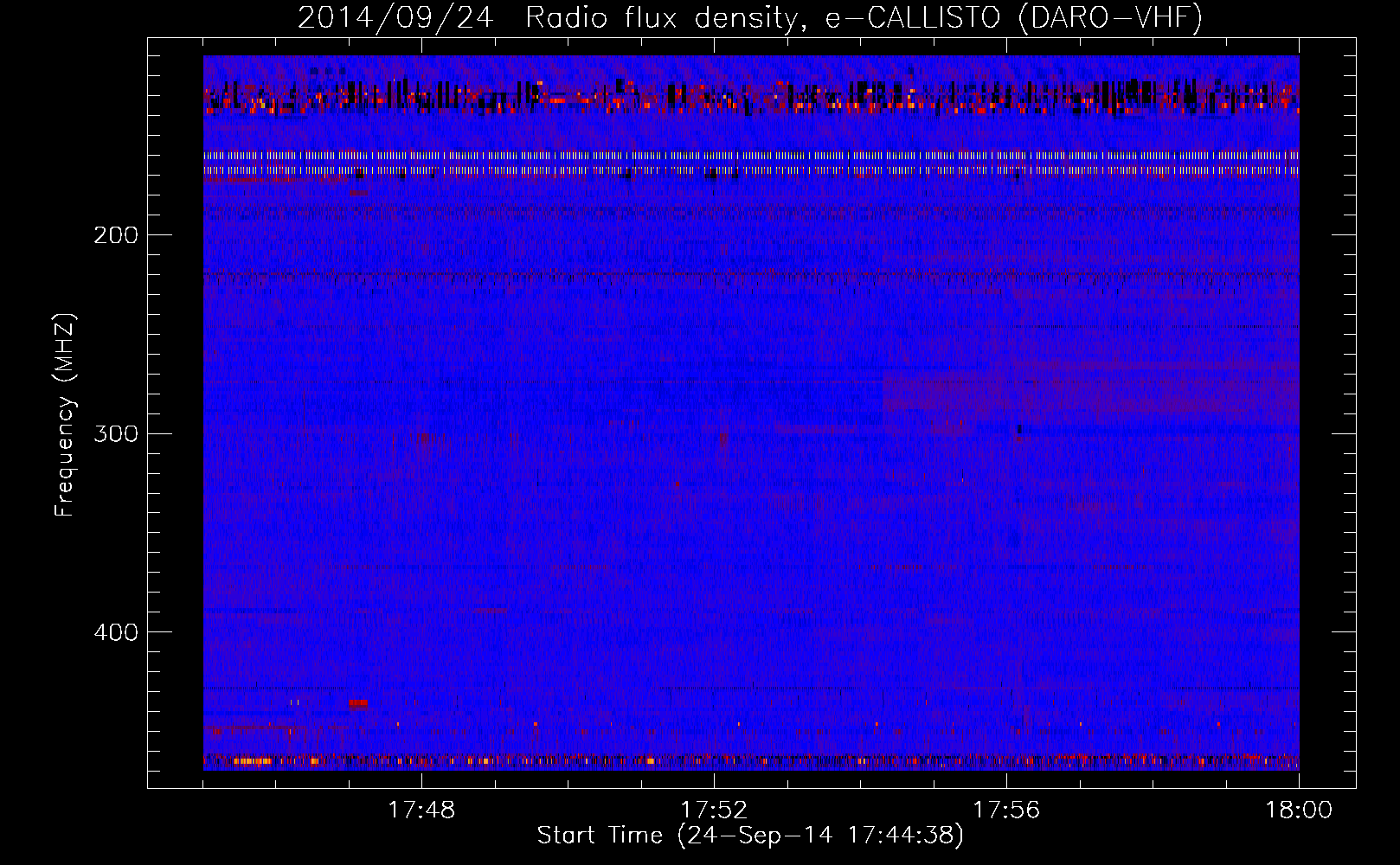
Task: Click the '18:00' time axis label
Action: pos(1299,811)
